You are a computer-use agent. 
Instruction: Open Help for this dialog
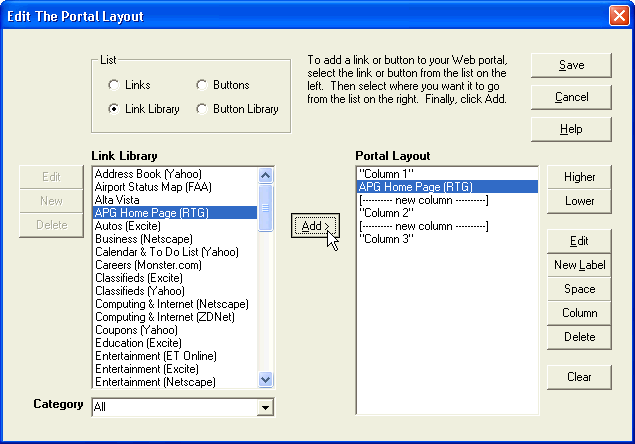tap(571, 129)
